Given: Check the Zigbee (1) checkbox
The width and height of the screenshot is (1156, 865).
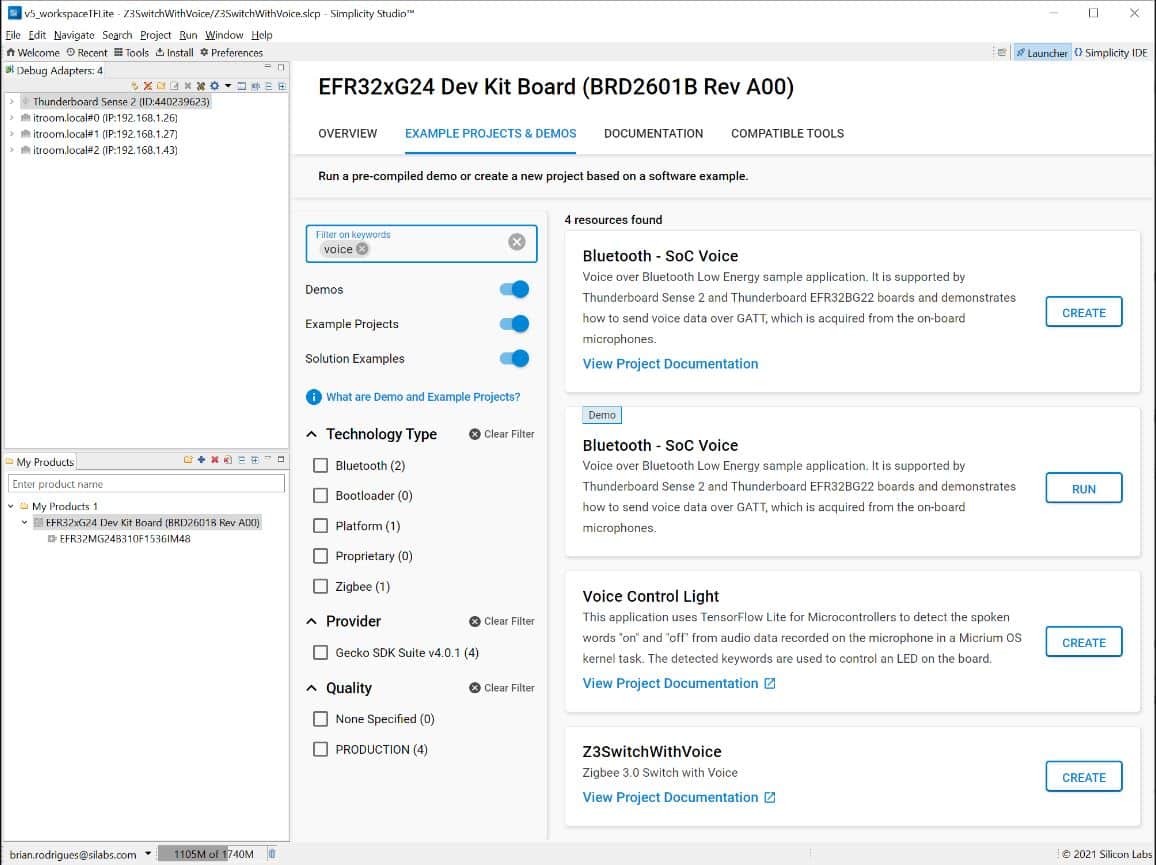Looking at the screenshot, I should pos(321,586).
